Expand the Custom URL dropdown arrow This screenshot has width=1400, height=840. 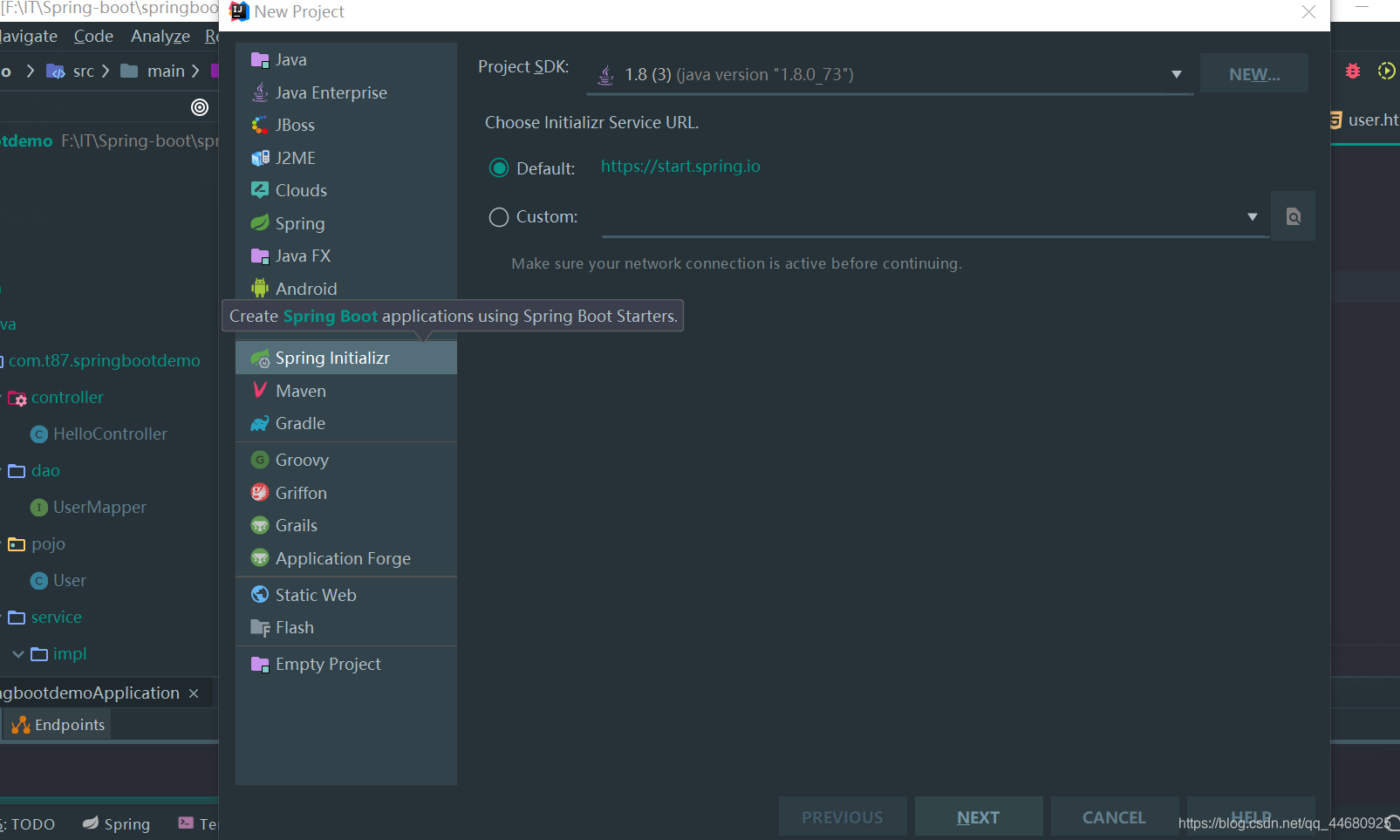[x=1253, y=216]
